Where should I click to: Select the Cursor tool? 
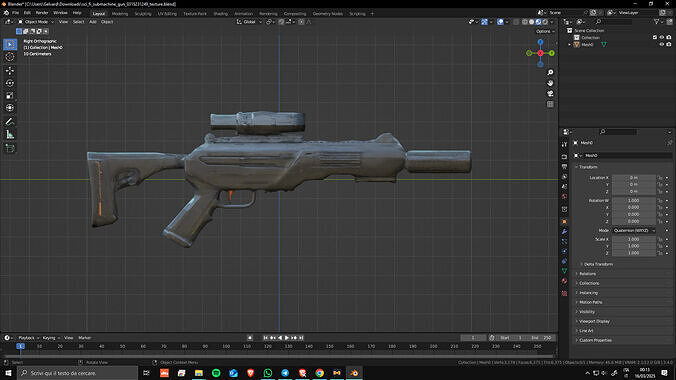[10, 57]
